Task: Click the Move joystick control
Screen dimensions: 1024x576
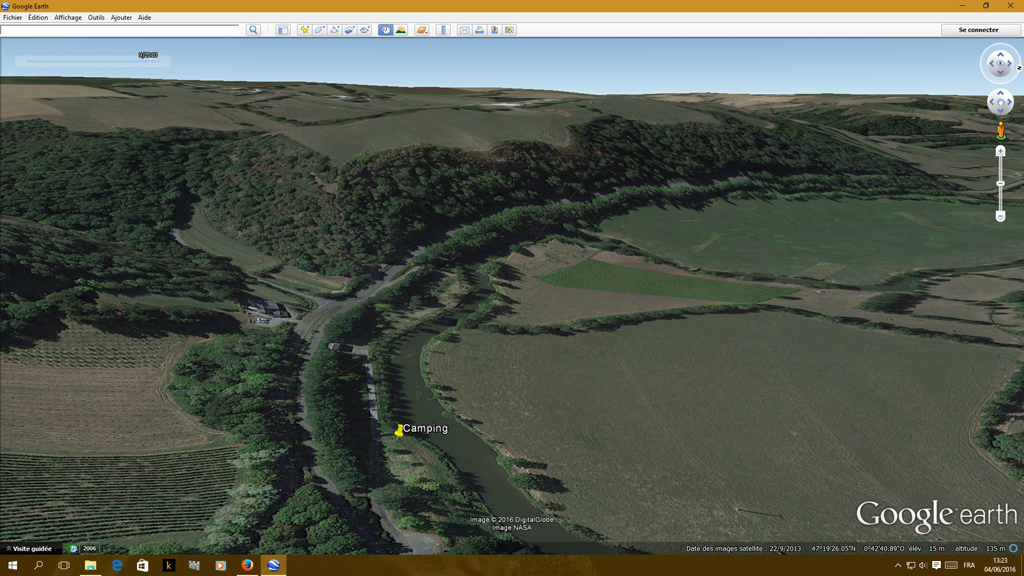Action: tap(1000, 103)
